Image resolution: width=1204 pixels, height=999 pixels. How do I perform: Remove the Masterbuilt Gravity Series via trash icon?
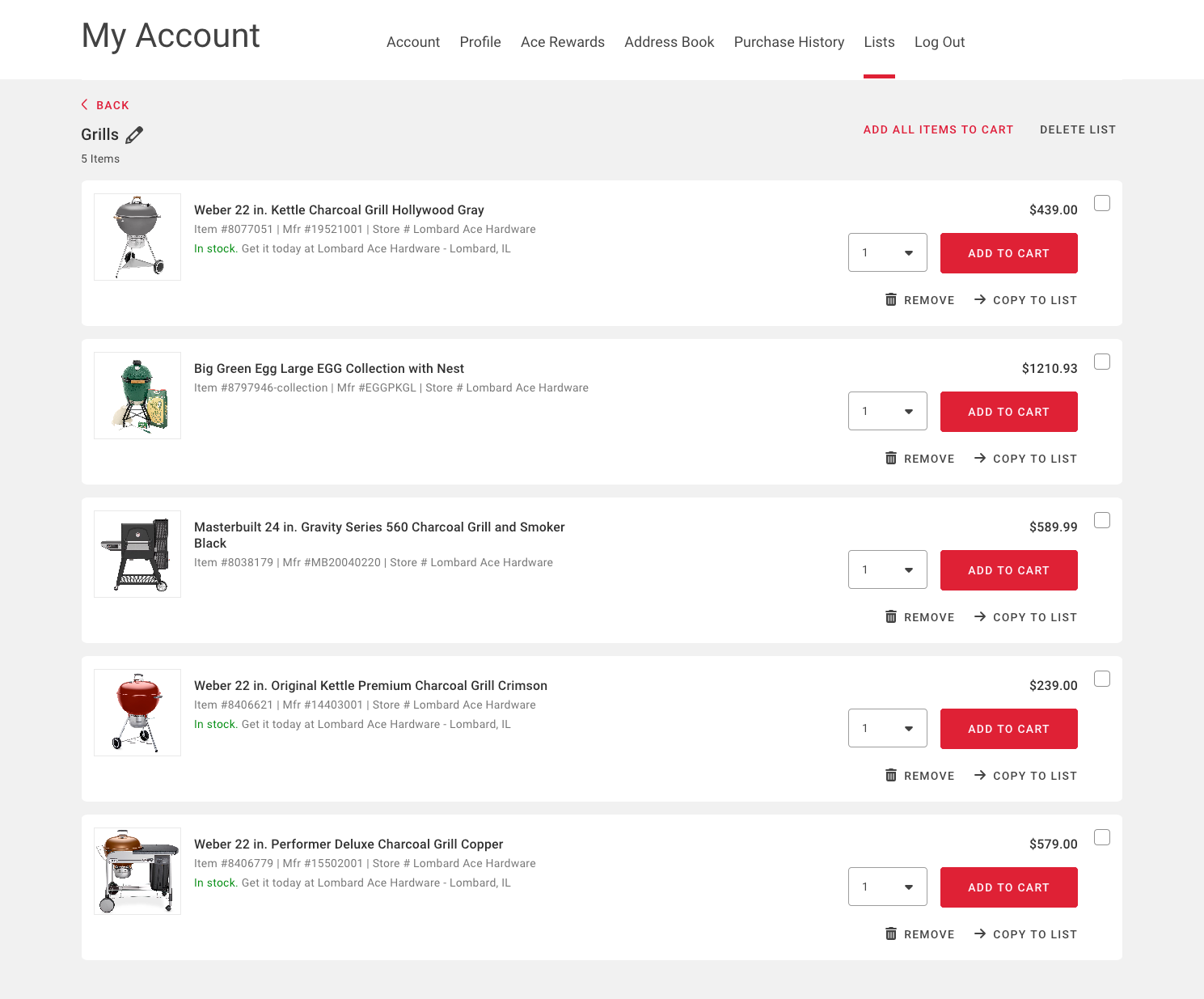[x=890, y=616]
